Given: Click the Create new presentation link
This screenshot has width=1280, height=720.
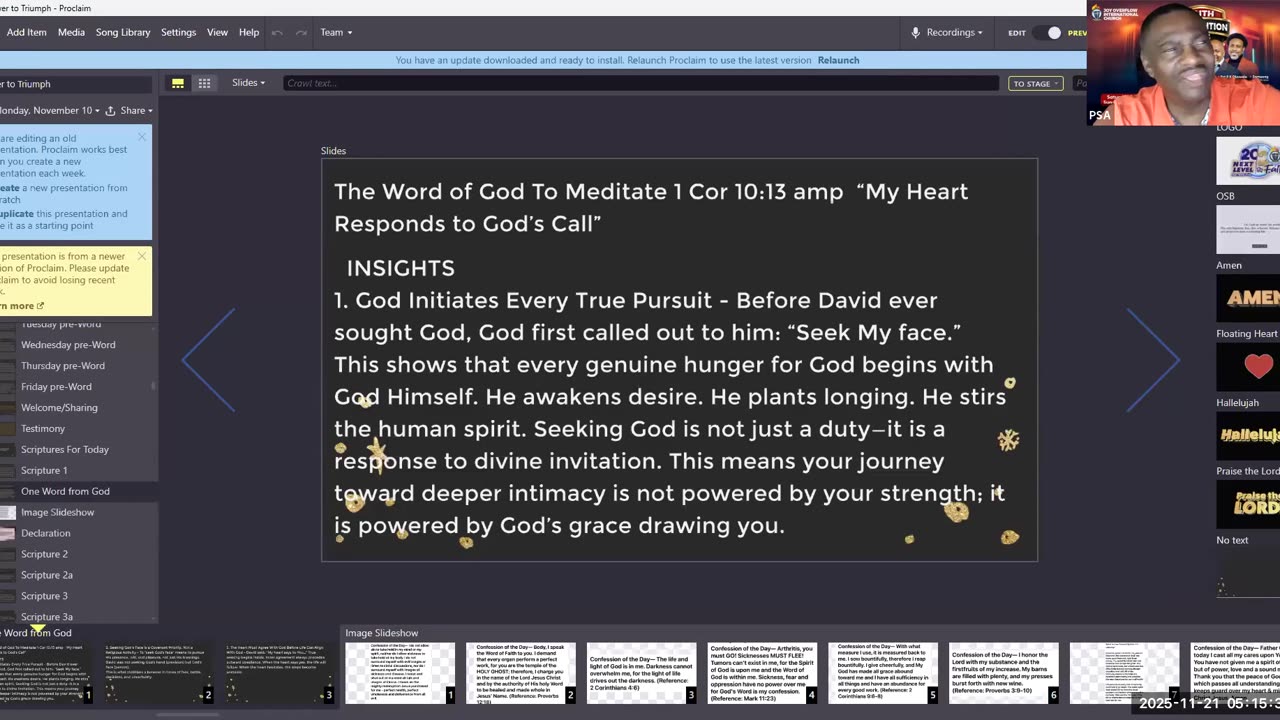Looking at the screenshot, I should click(10, 188).
